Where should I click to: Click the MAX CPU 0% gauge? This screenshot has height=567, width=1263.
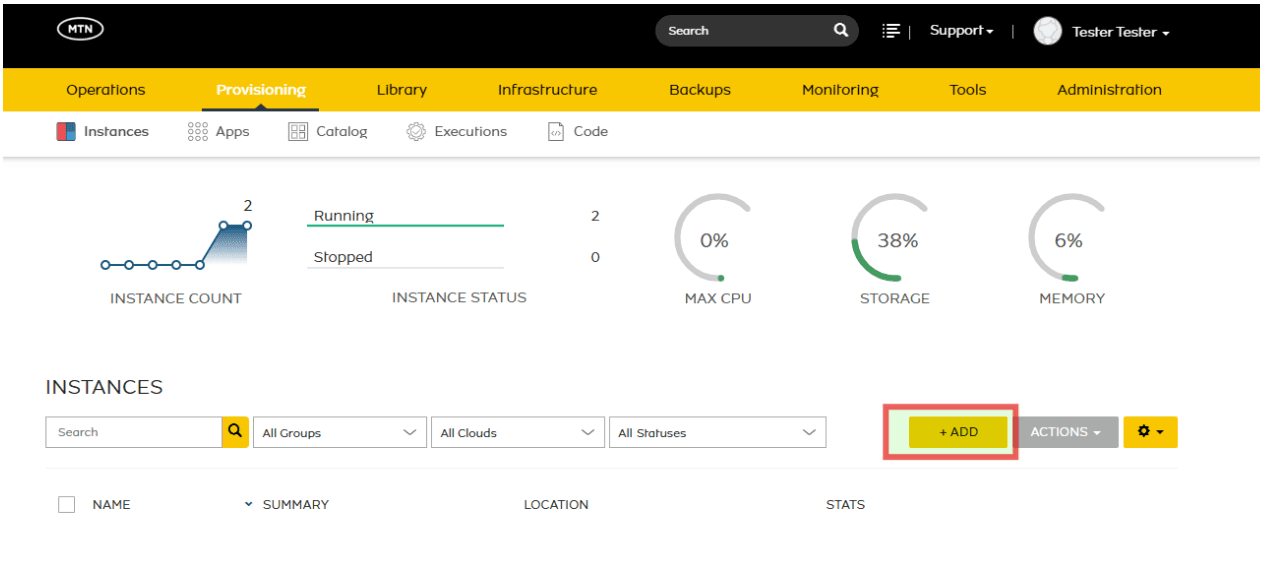click(714, 240)
